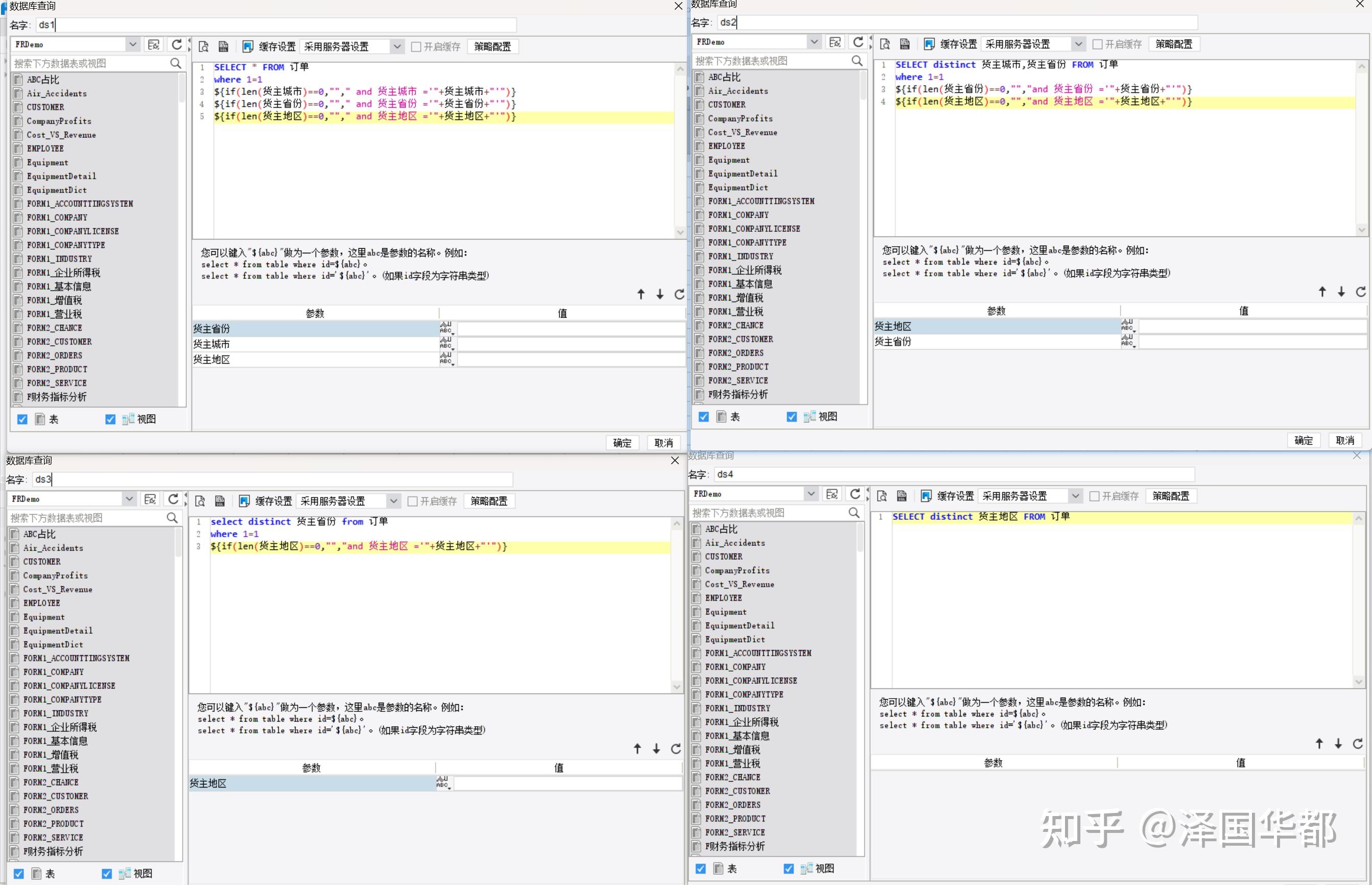The height and width of the screenshot is (885, 1372).
Task: Select FORM2_ORDERS table in ds1 list
Action: tap(55, 355)
